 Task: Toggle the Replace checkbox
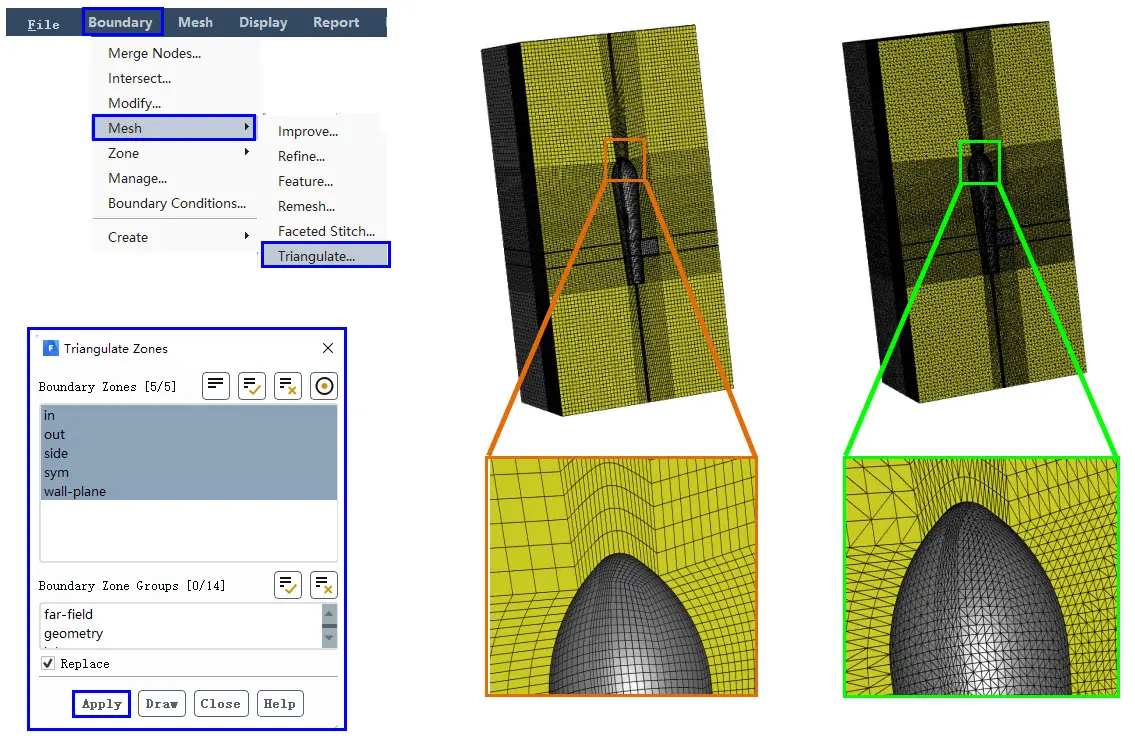click(48, 663)
